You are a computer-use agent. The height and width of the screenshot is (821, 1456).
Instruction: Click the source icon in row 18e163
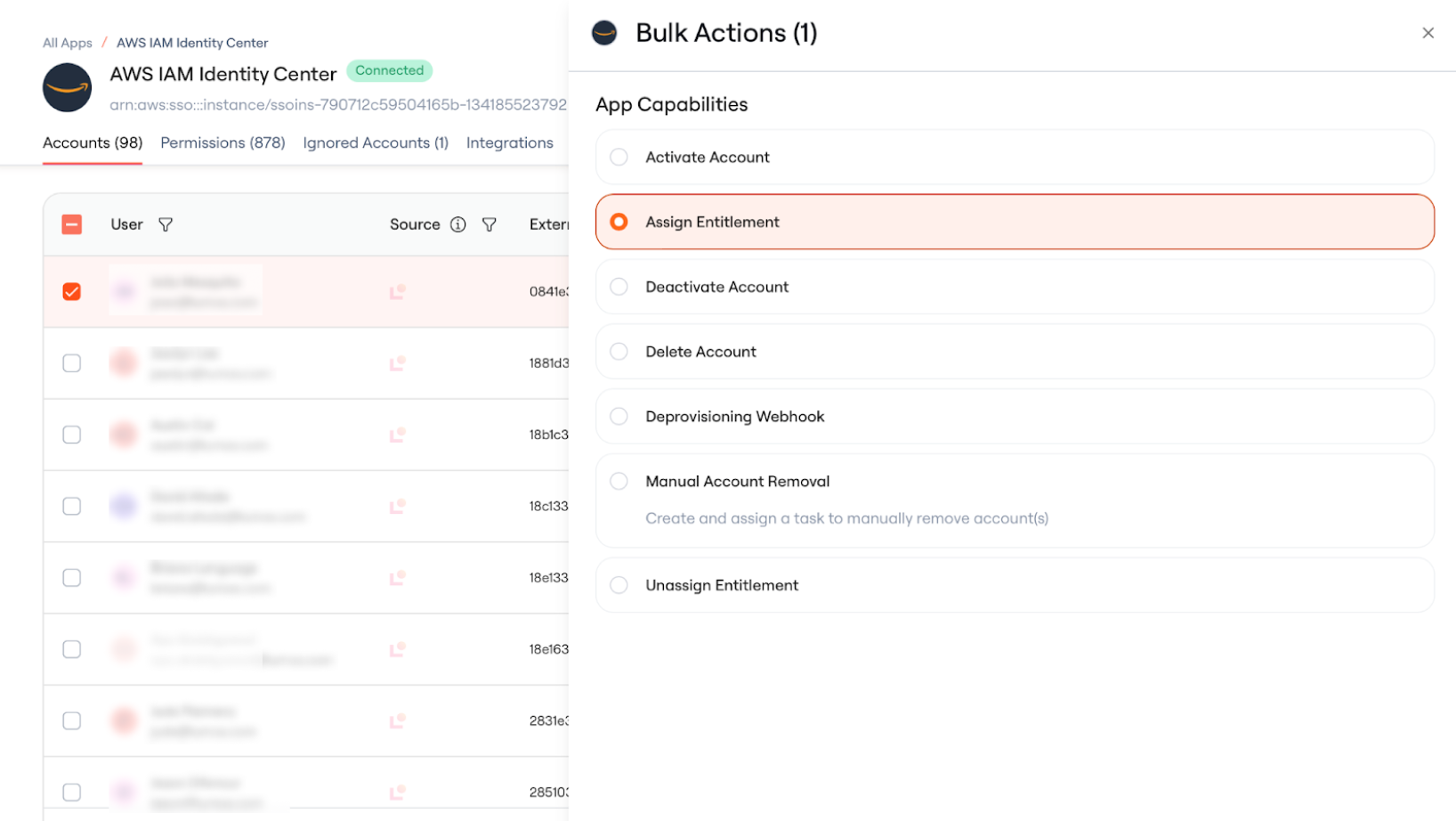point(398,649)
